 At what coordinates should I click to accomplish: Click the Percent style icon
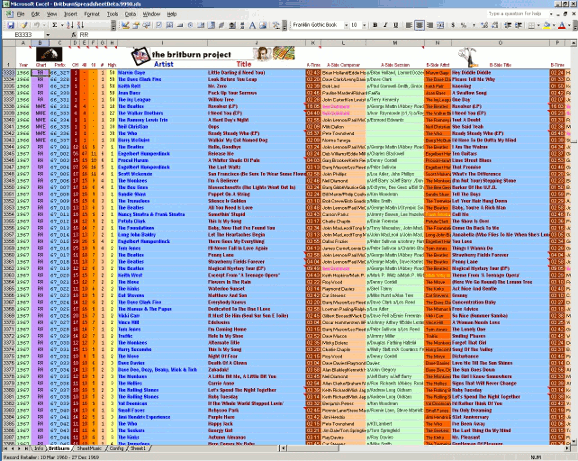point(464,25)
